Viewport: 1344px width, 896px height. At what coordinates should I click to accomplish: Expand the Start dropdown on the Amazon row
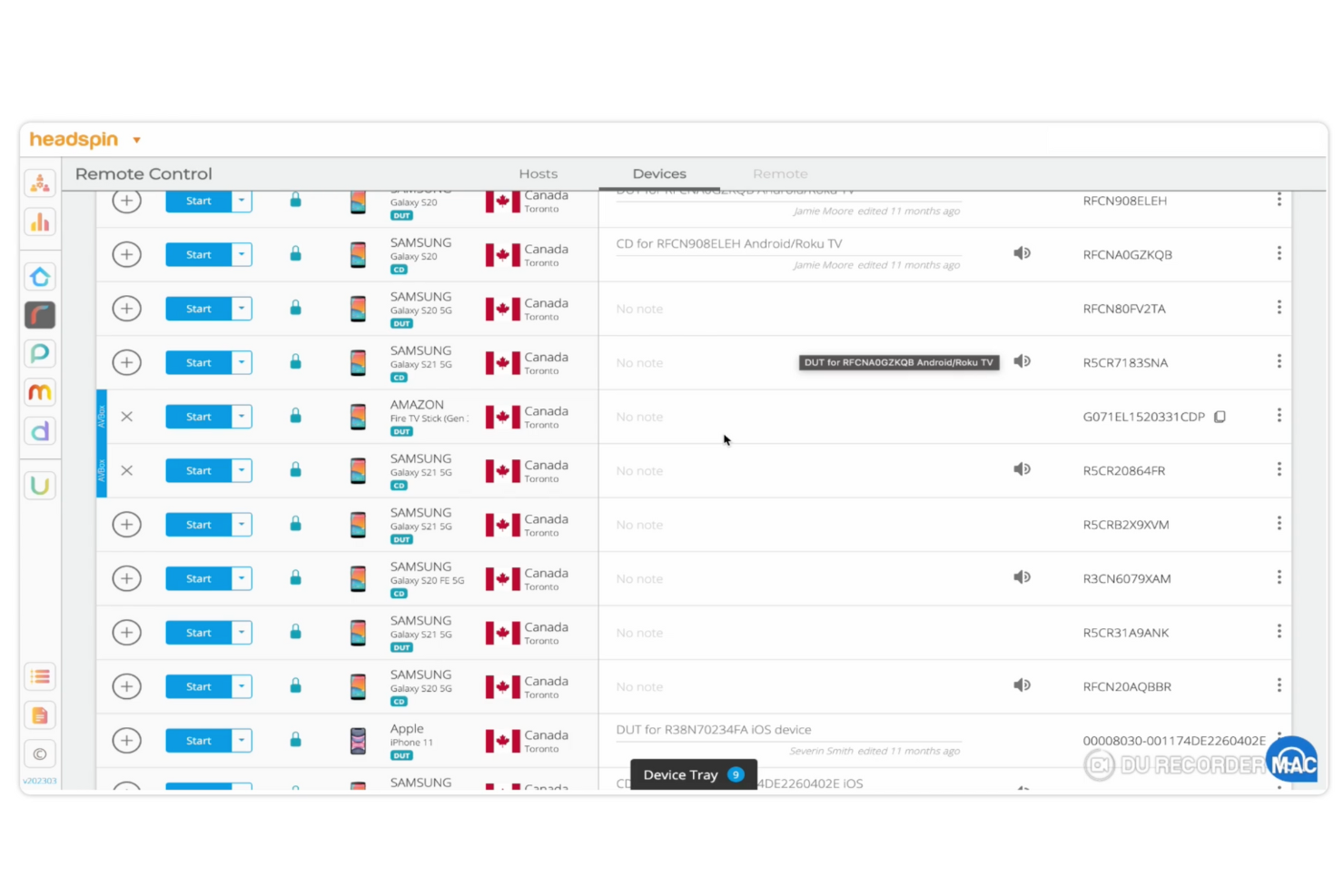pyautogui.click(x=242, y=416)
